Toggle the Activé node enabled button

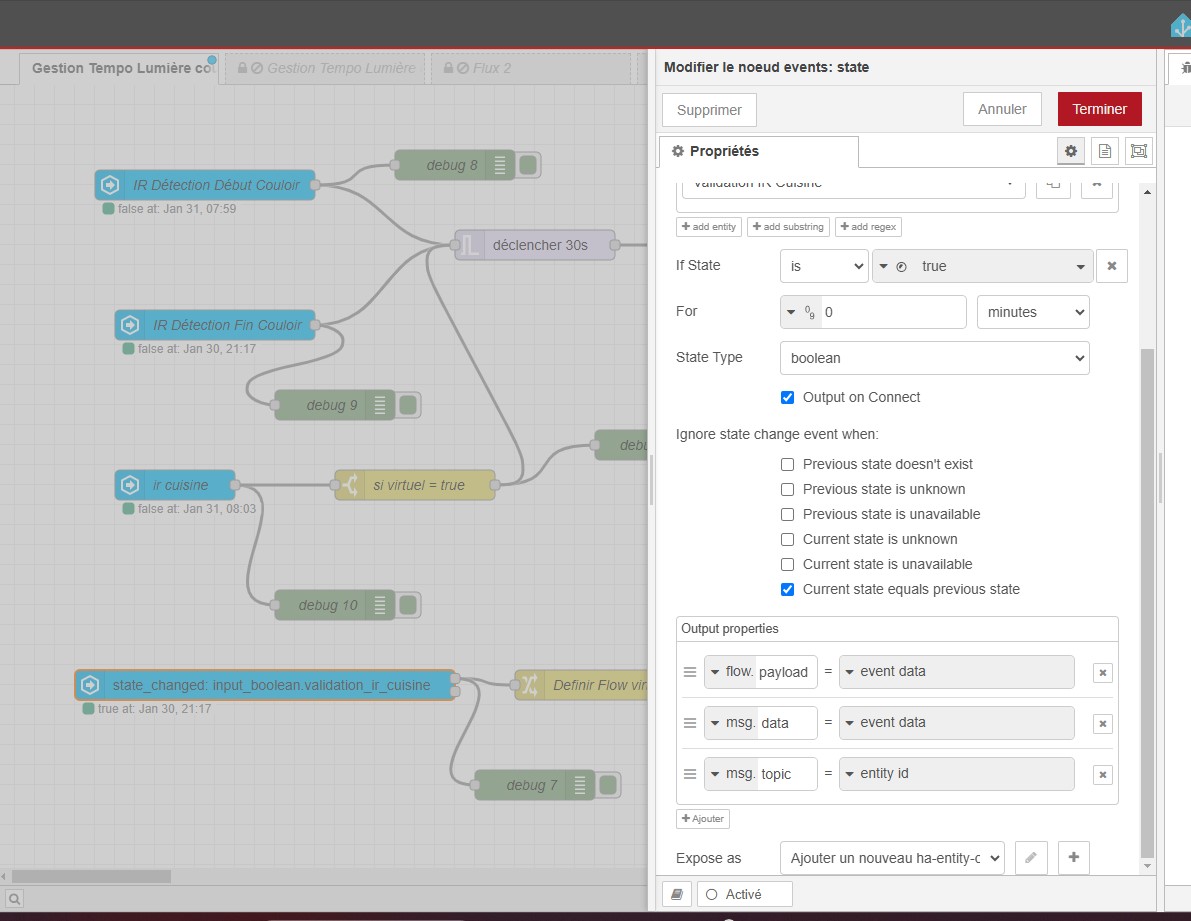coord(744,894)
